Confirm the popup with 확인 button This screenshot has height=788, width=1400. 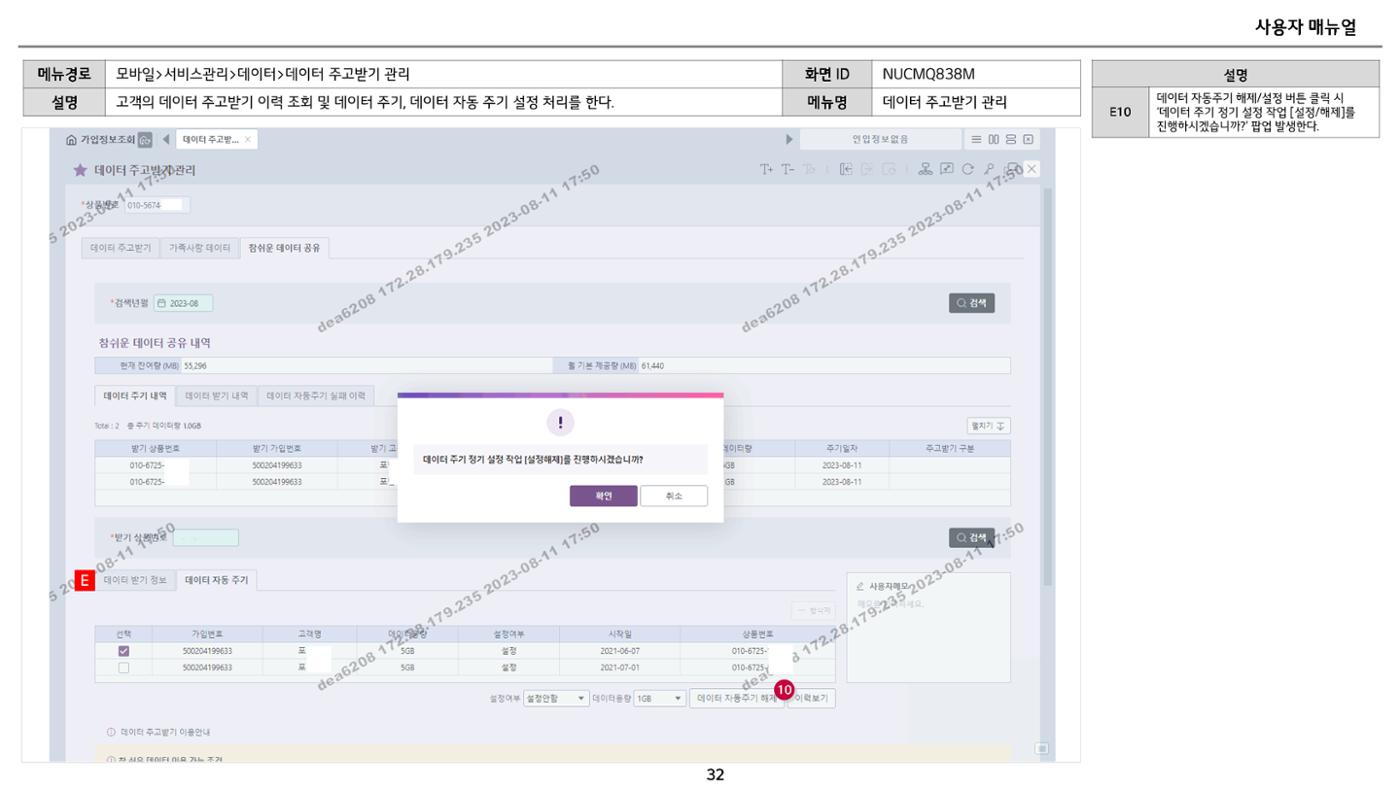[603, 496]
